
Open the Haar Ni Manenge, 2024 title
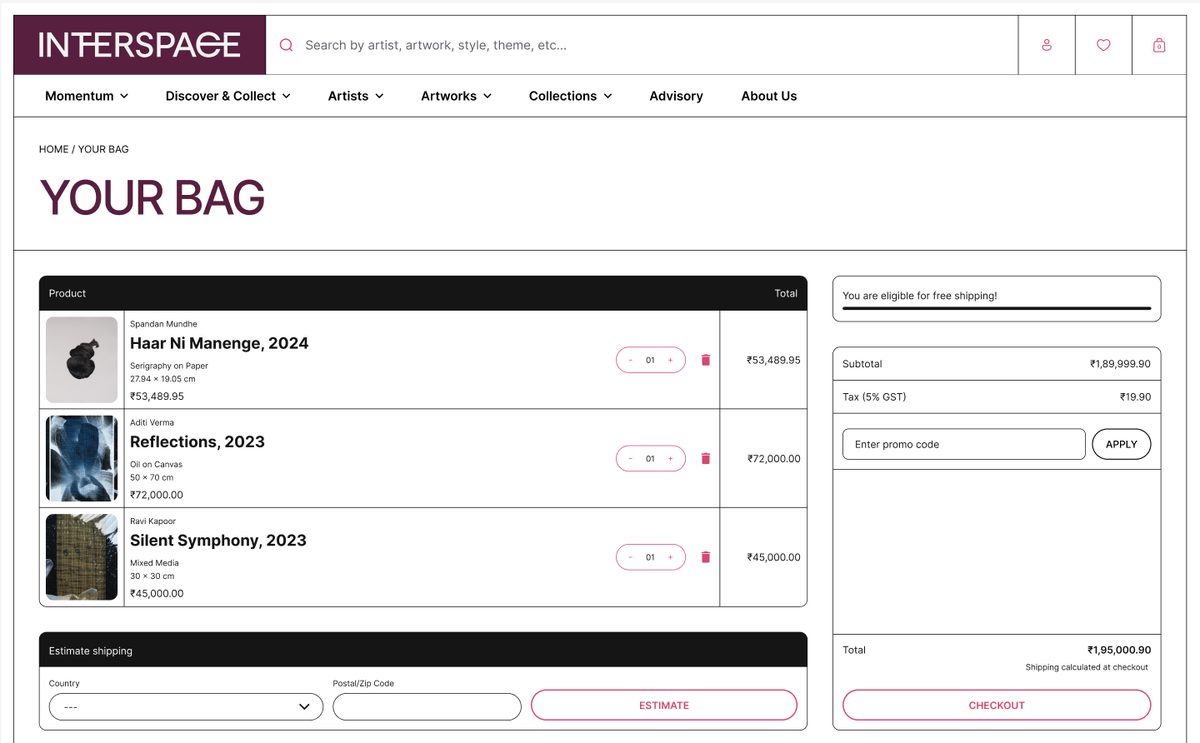click(x=219, y=343)
